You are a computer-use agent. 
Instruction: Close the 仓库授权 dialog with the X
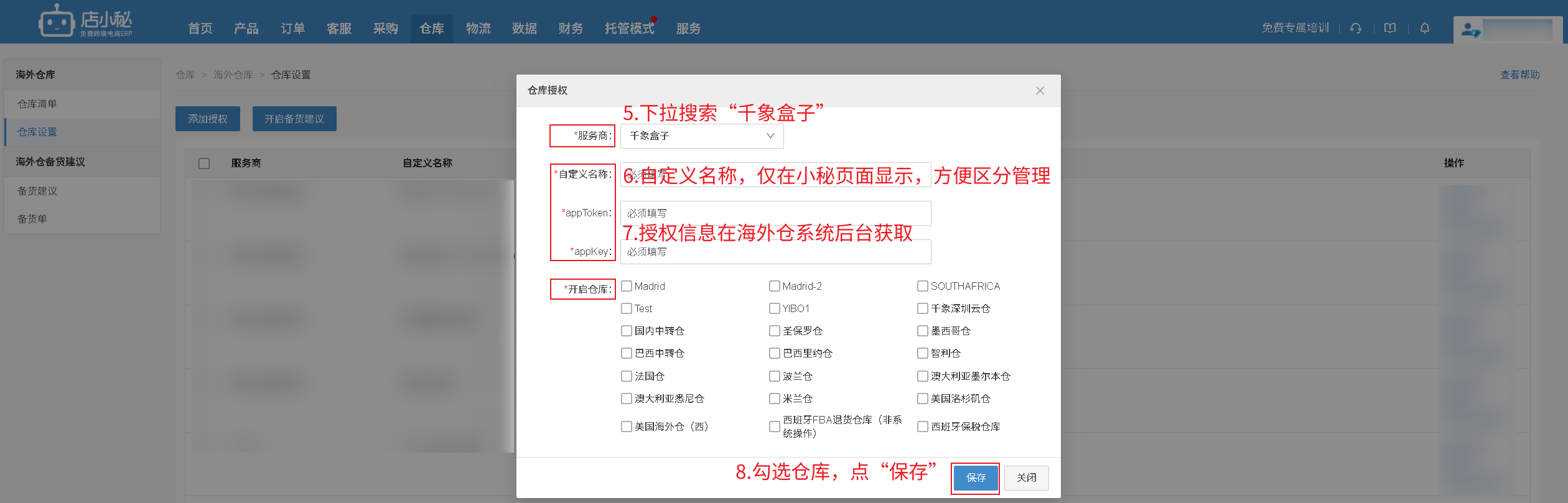(1040, 91)
